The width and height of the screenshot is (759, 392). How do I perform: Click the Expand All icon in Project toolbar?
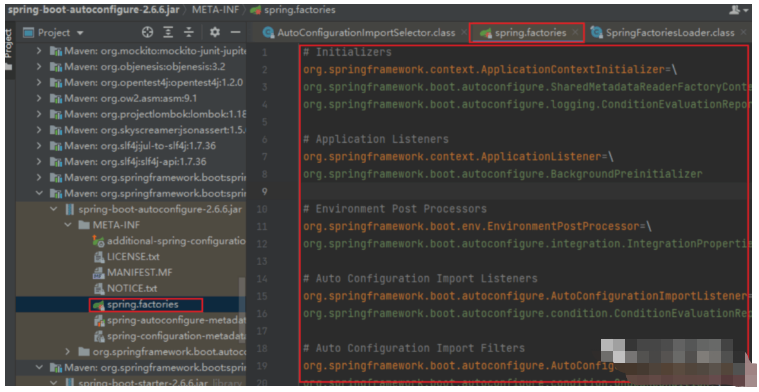tap(168, 32)
